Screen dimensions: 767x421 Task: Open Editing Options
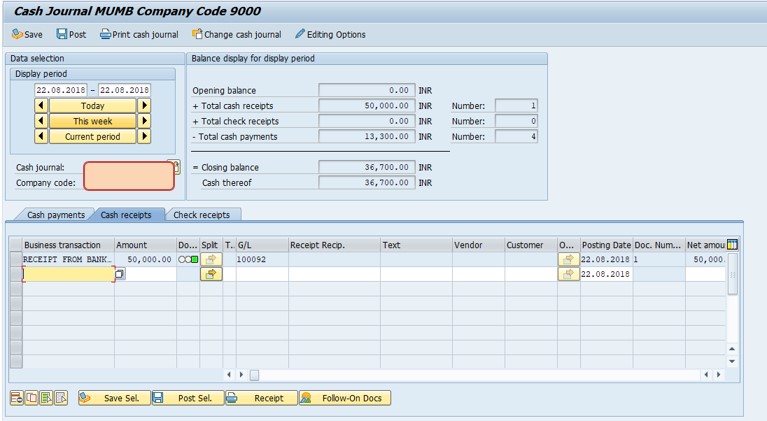pos(330,34)
